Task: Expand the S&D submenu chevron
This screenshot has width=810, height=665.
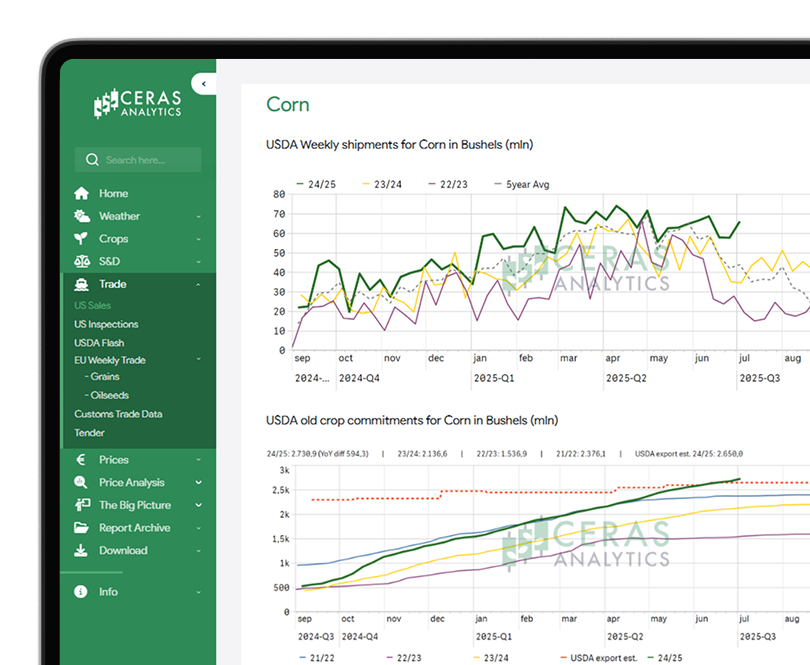Action: tap(198, 262)
